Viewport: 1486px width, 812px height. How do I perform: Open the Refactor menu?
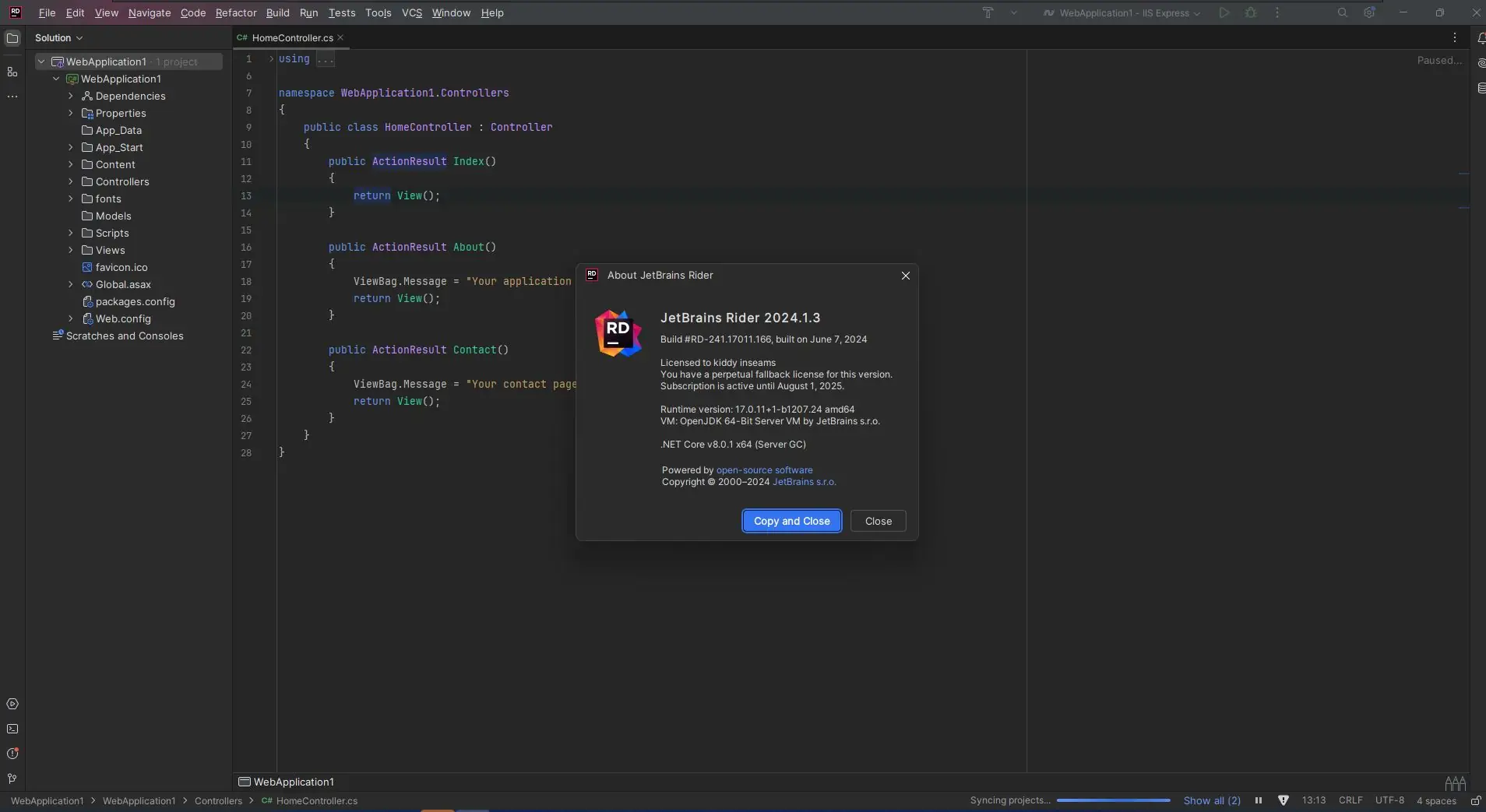(236, 12)
